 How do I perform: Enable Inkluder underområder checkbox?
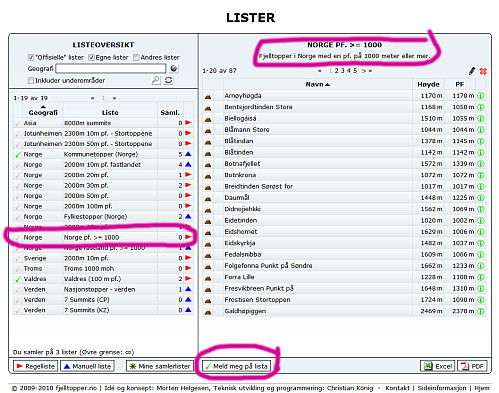click(31, 80)
